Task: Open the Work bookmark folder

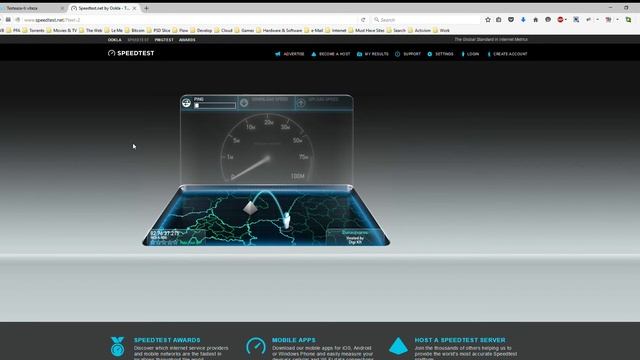Action: pos(441,30)
